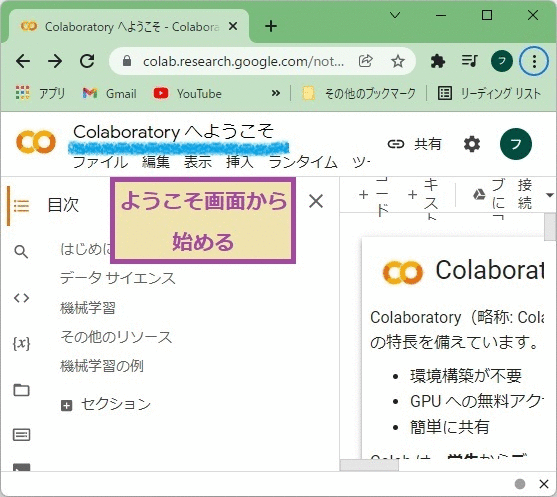Select the Colaboratory へようこそ tab
The height and width of the screenshot is (497, 557).
click(130, 27)
